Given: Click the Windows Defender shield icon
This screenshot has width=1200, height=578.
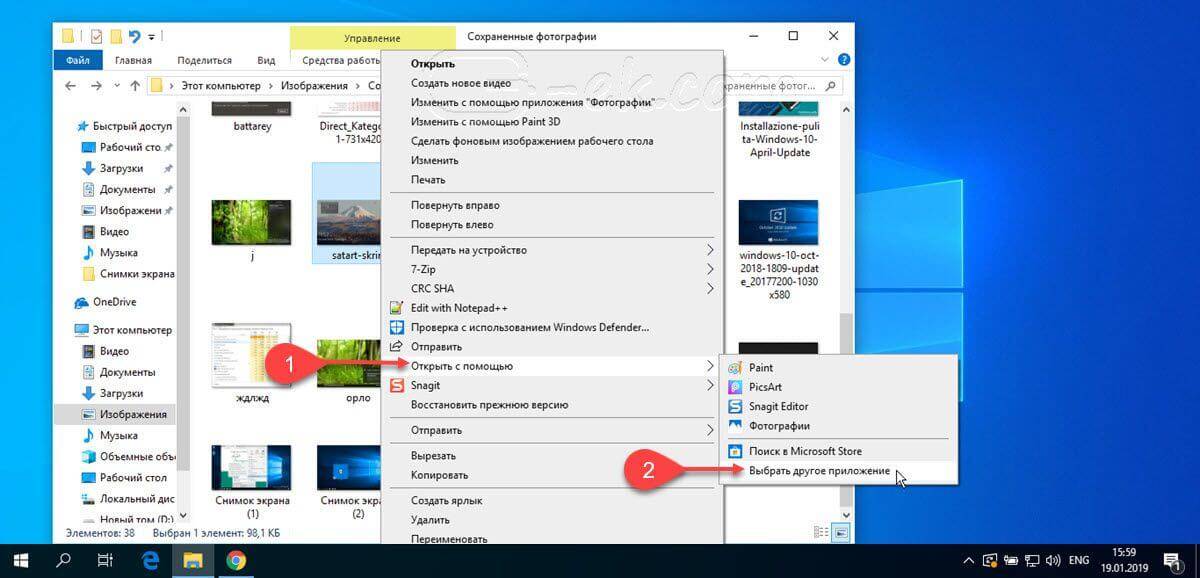Looking at the screenshot, I should coord(395,327).
